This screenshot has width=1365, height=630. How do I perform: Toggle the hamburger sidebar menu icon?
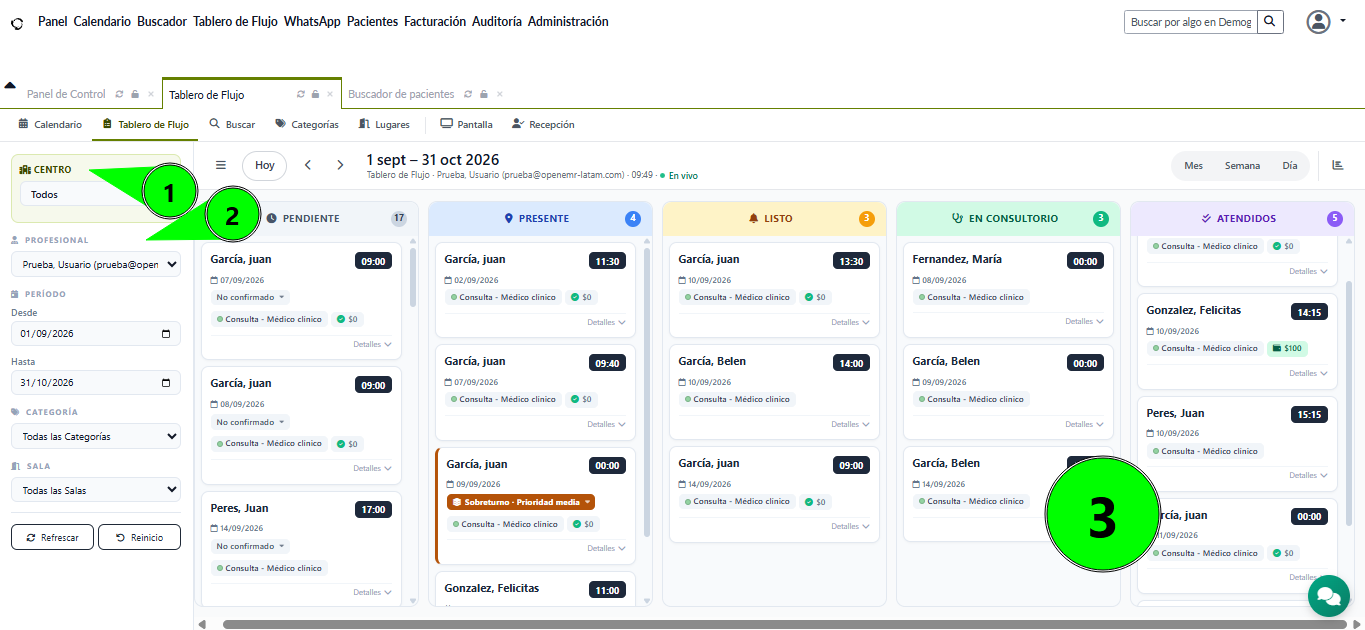[x=221, y=165]
